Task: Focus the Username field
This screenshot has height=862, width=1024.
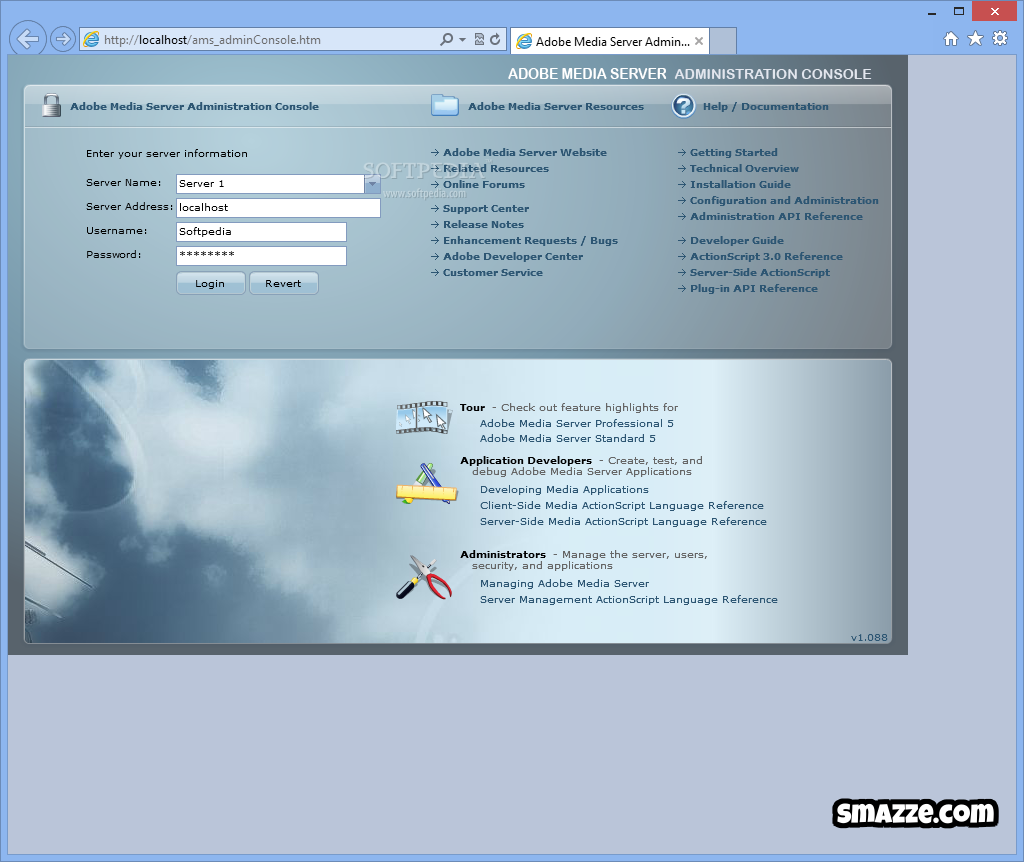Action: 261,232
